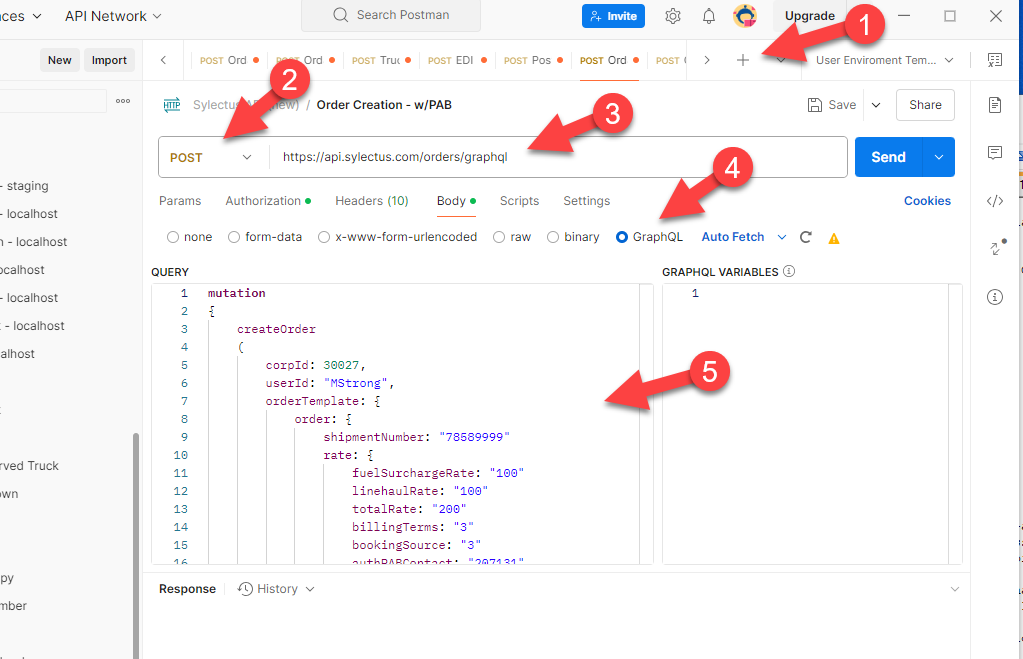Select the form-data body type

pyautogui.click(x=234, y=237)
